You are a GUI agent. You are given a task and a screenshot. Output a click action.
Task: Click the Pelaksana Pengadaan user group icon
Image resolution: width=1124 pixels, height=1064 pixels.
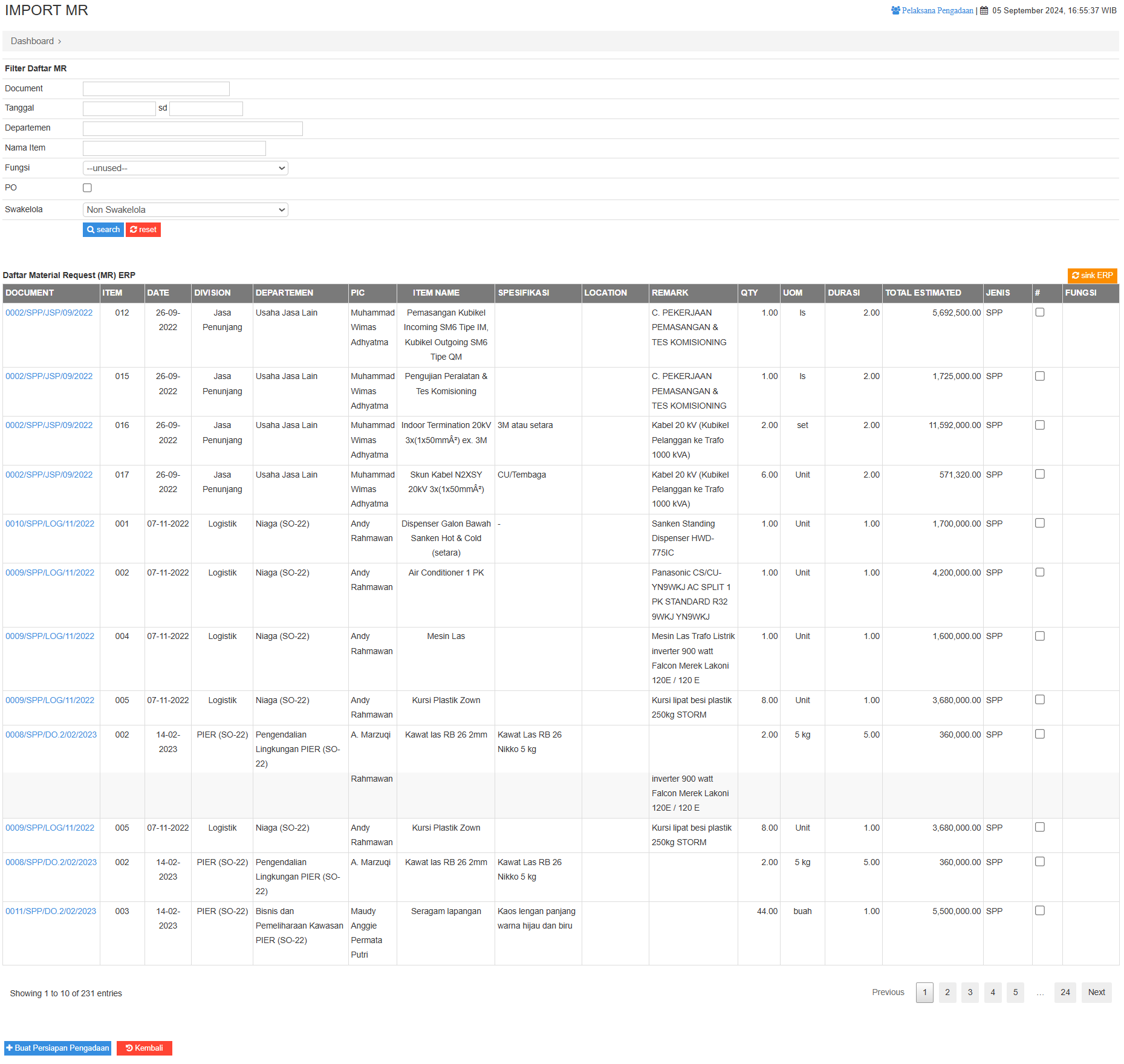coord(895,10)
